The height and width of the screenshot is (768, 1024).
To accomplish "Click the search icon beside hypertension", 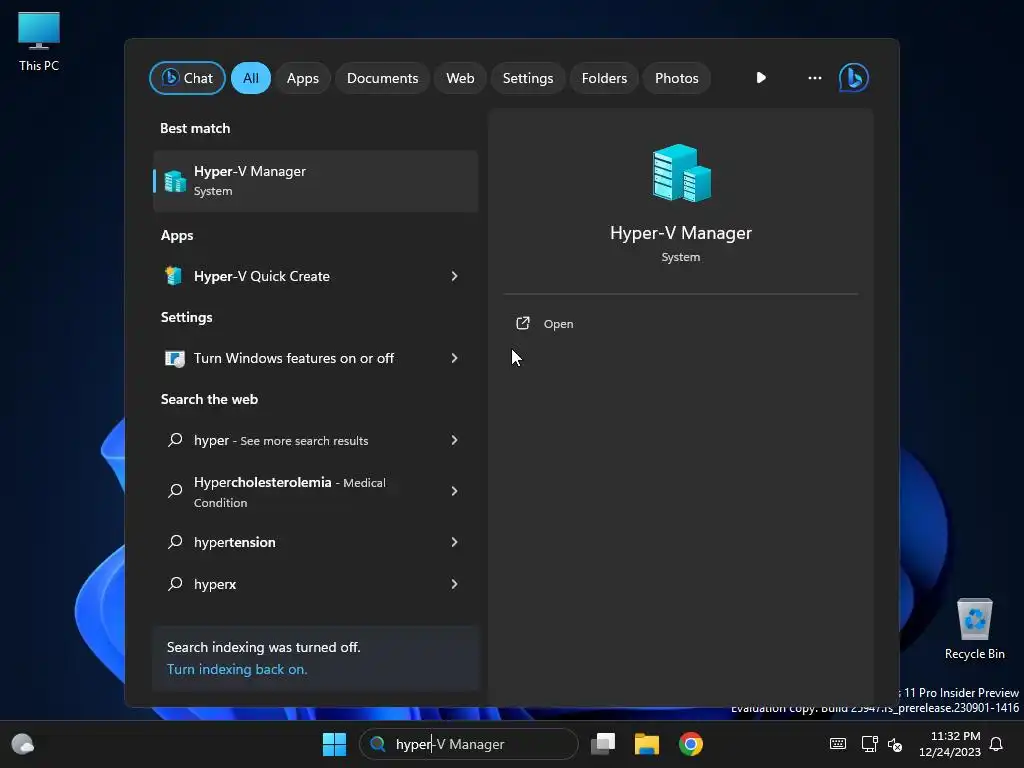I will tap(174, 542).
